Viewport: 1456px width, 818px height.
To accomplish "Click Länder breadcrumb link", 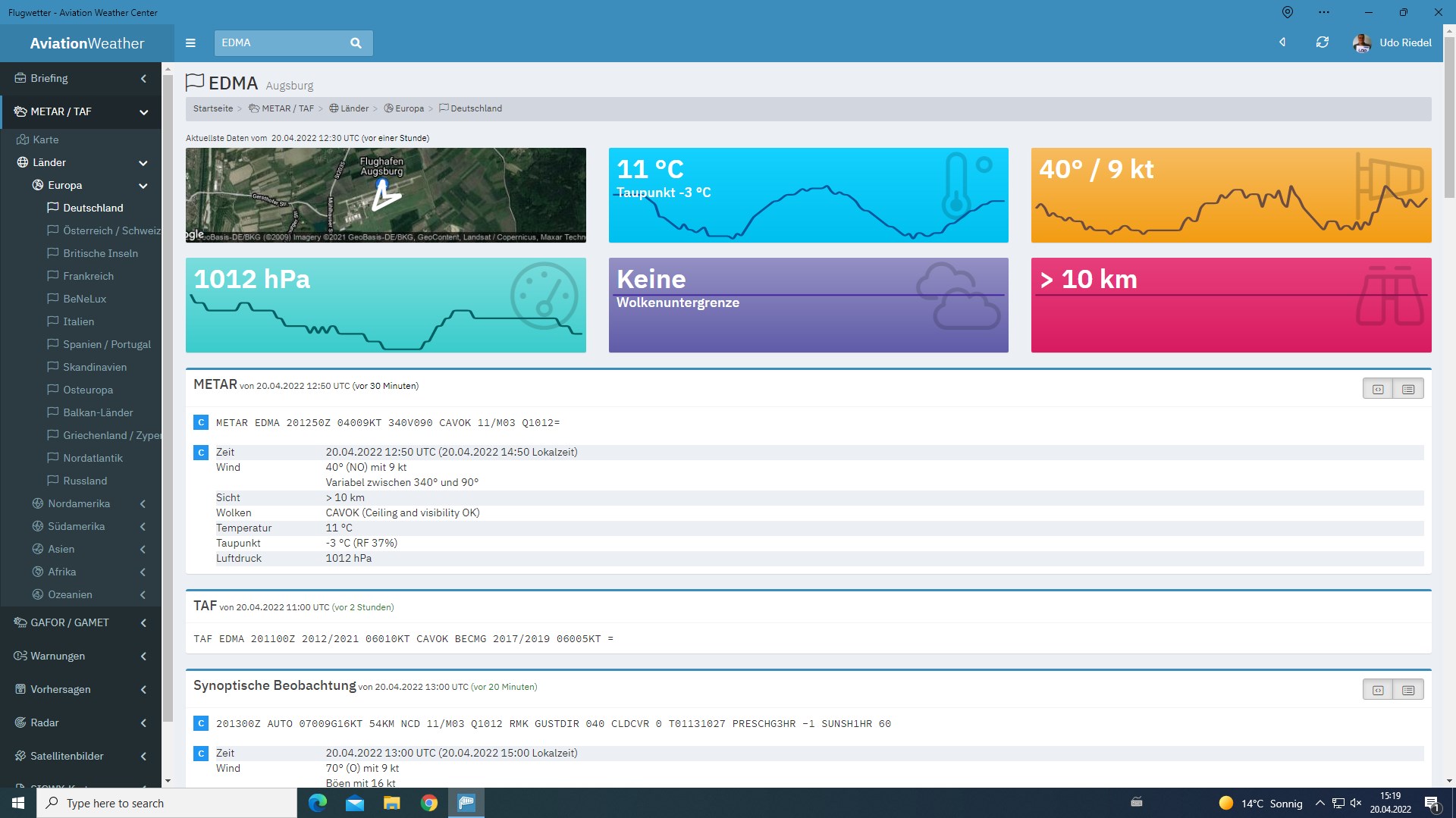I will click(x=349, y=108).
